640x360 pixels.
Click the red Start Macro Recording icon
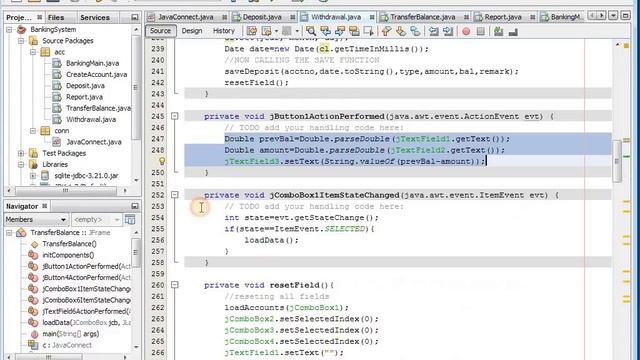[466, 31]
